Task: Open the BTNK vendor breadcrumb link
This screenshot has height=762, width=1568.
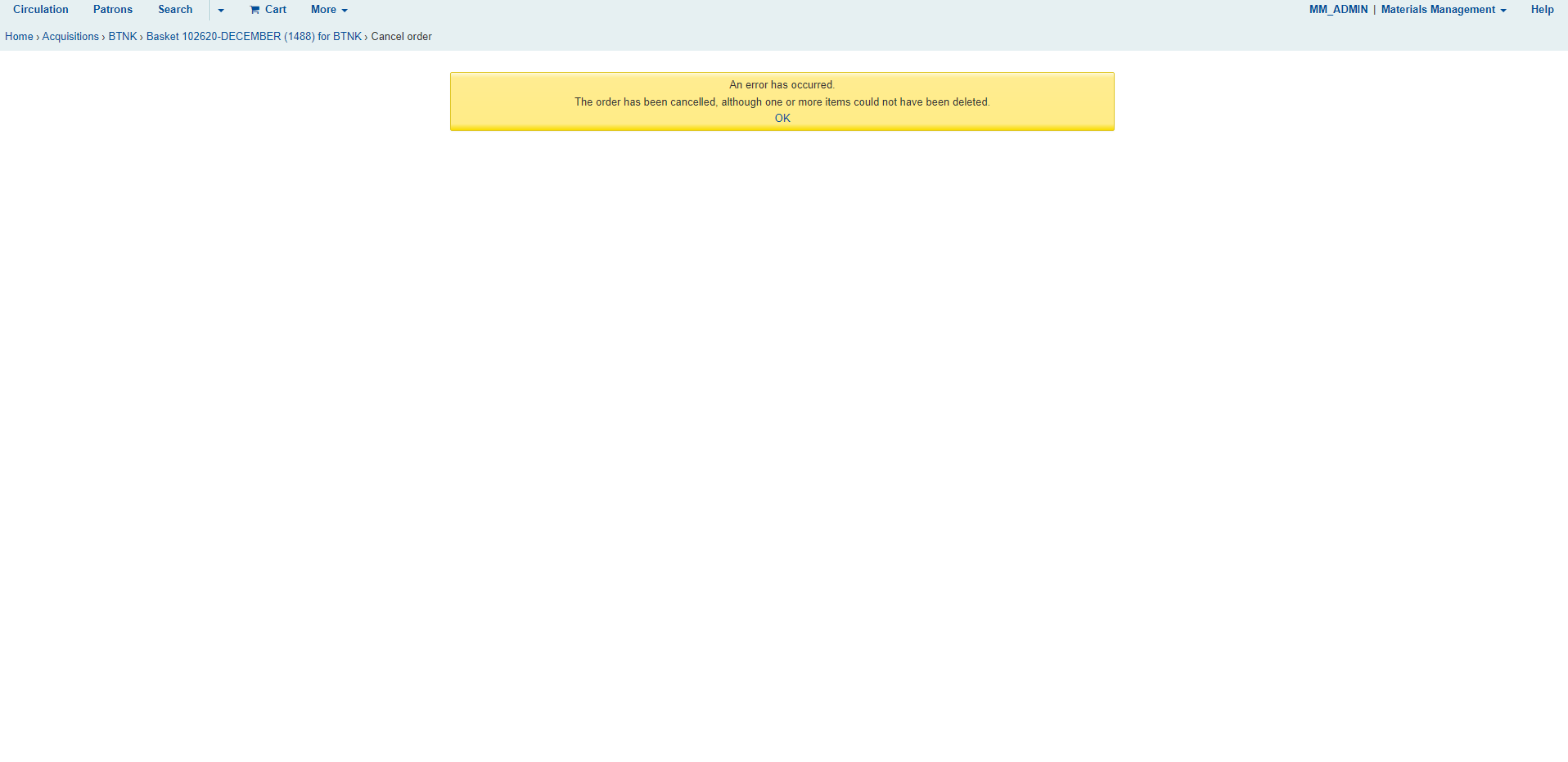Action: 123,37
